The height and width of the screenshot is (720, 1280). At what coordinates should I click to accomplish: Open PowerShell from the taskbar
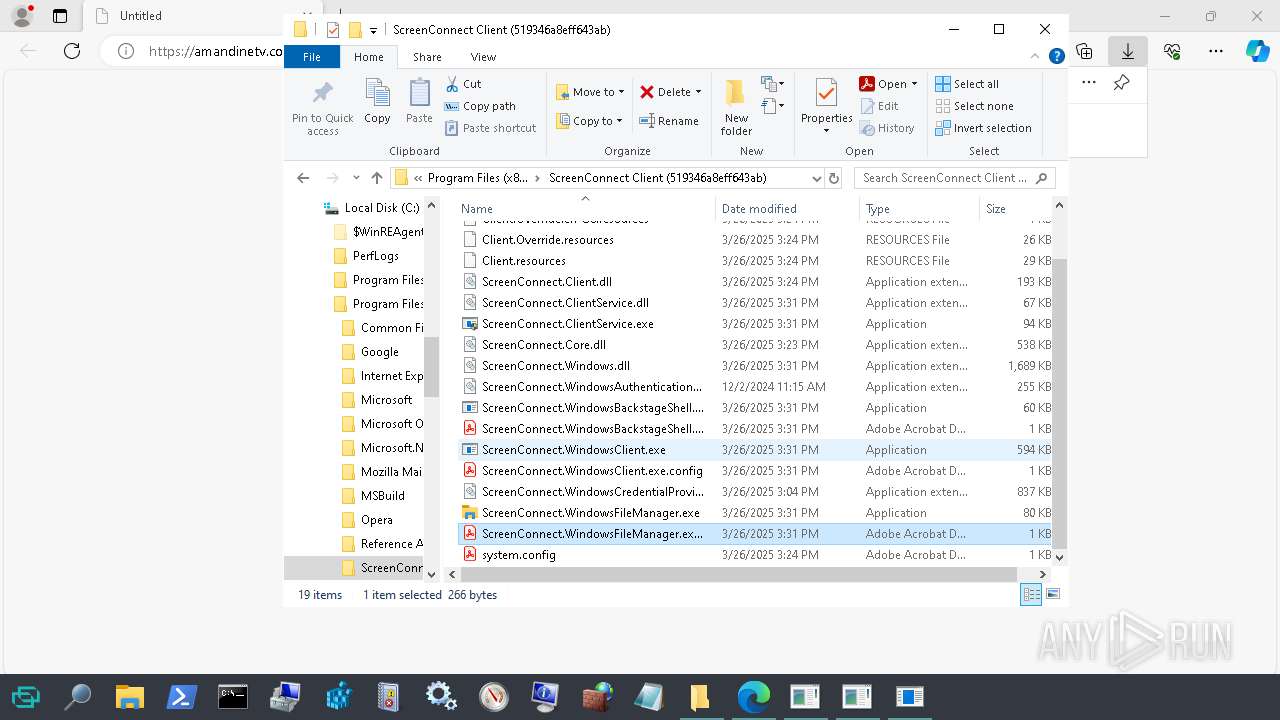[x=181, y=696]
